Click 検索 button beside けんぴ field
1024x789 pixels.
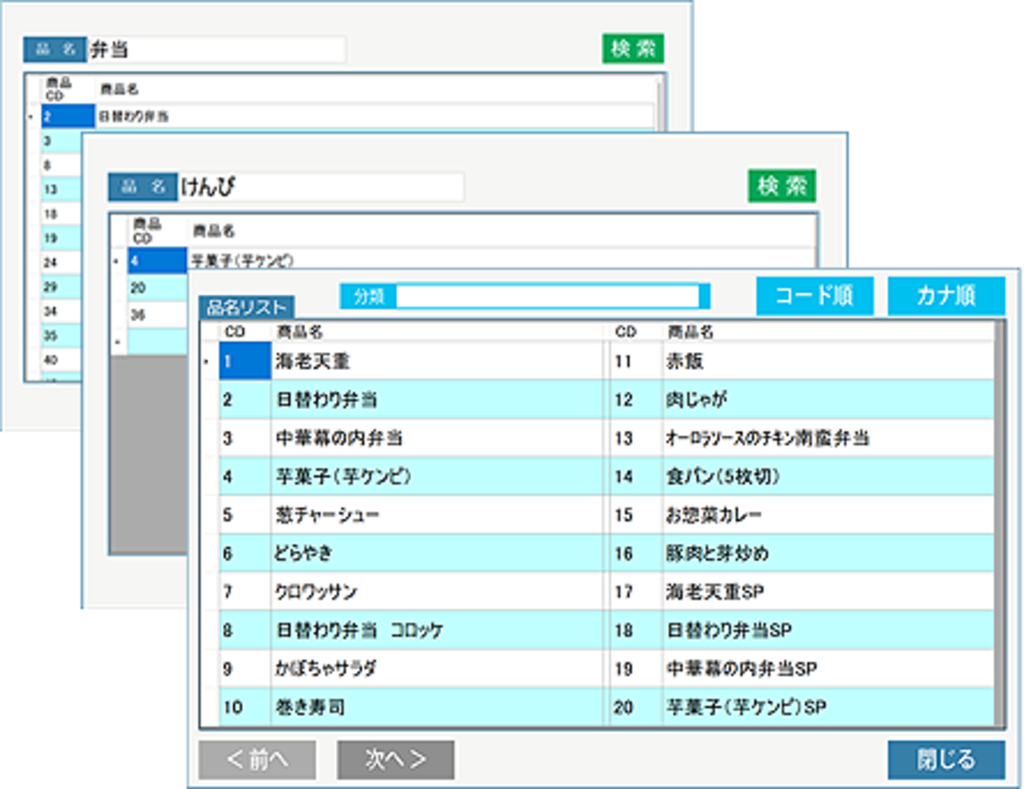point(781,186)
